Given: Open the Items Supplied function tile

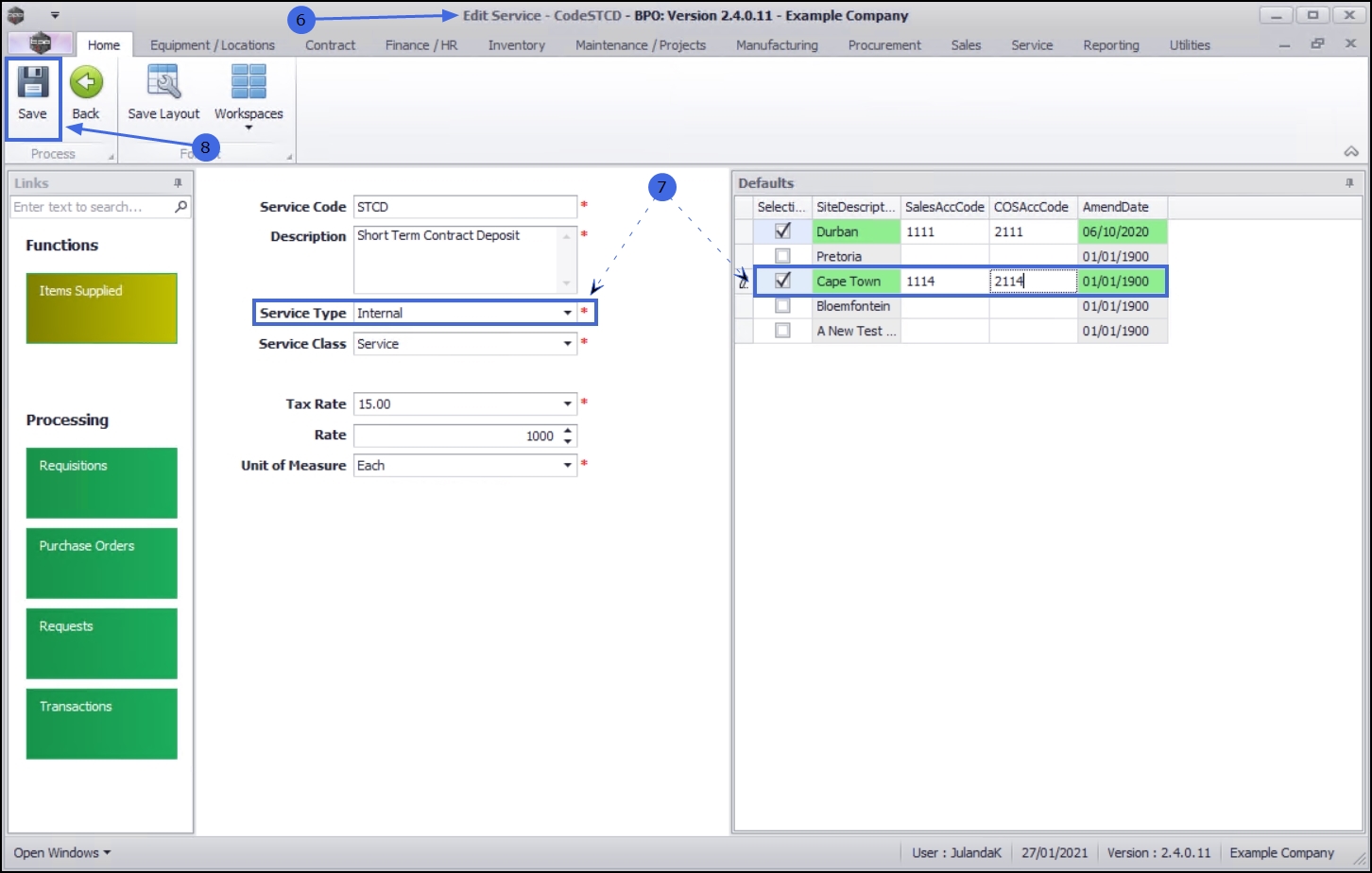Looking at the screenshot, I should (101, 308).
